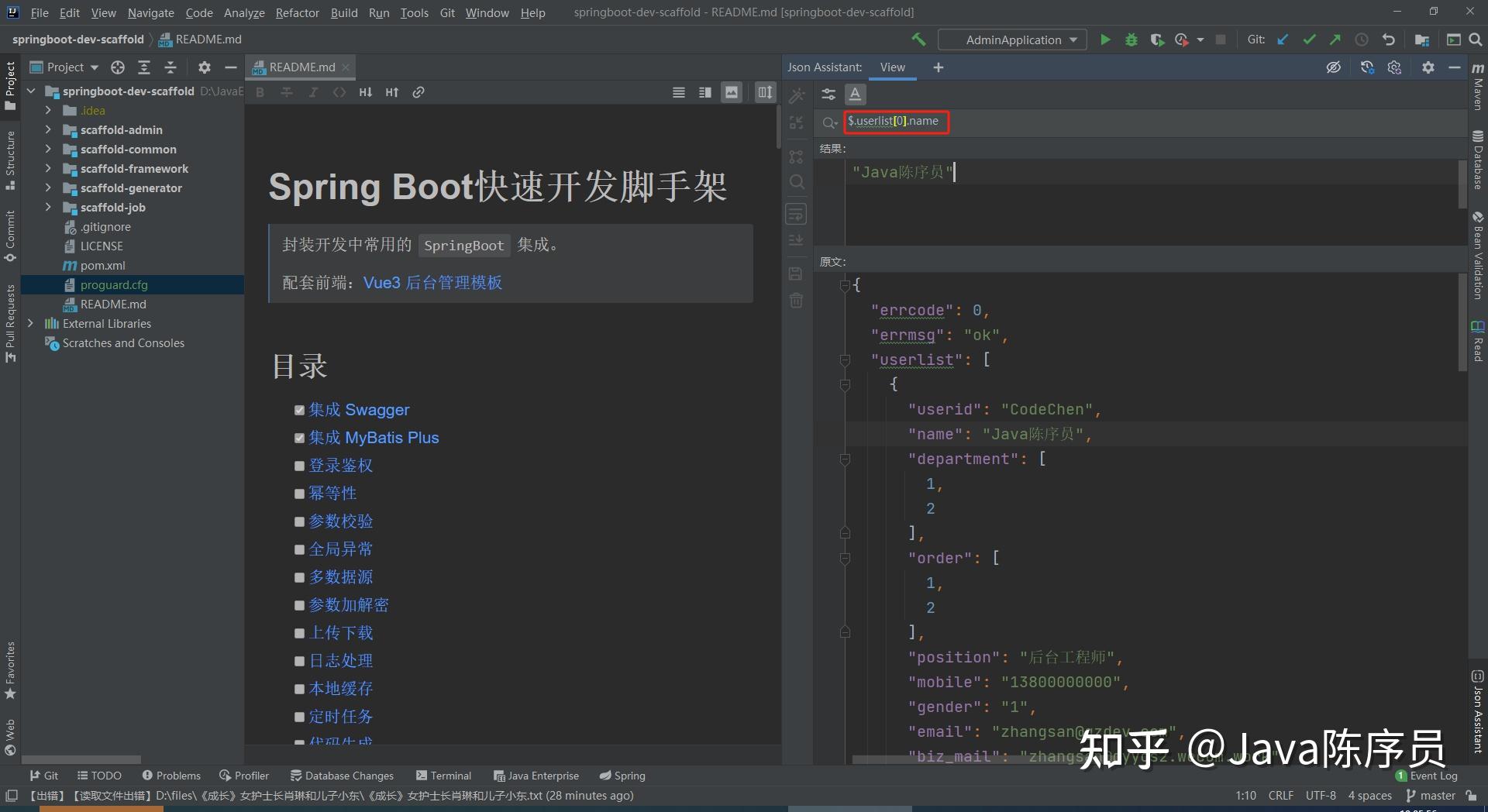Screen dimensions: 1488x812
Task: Toggle bold formatting in the Markdown toolbar
Action: click(x=260, y=91)
